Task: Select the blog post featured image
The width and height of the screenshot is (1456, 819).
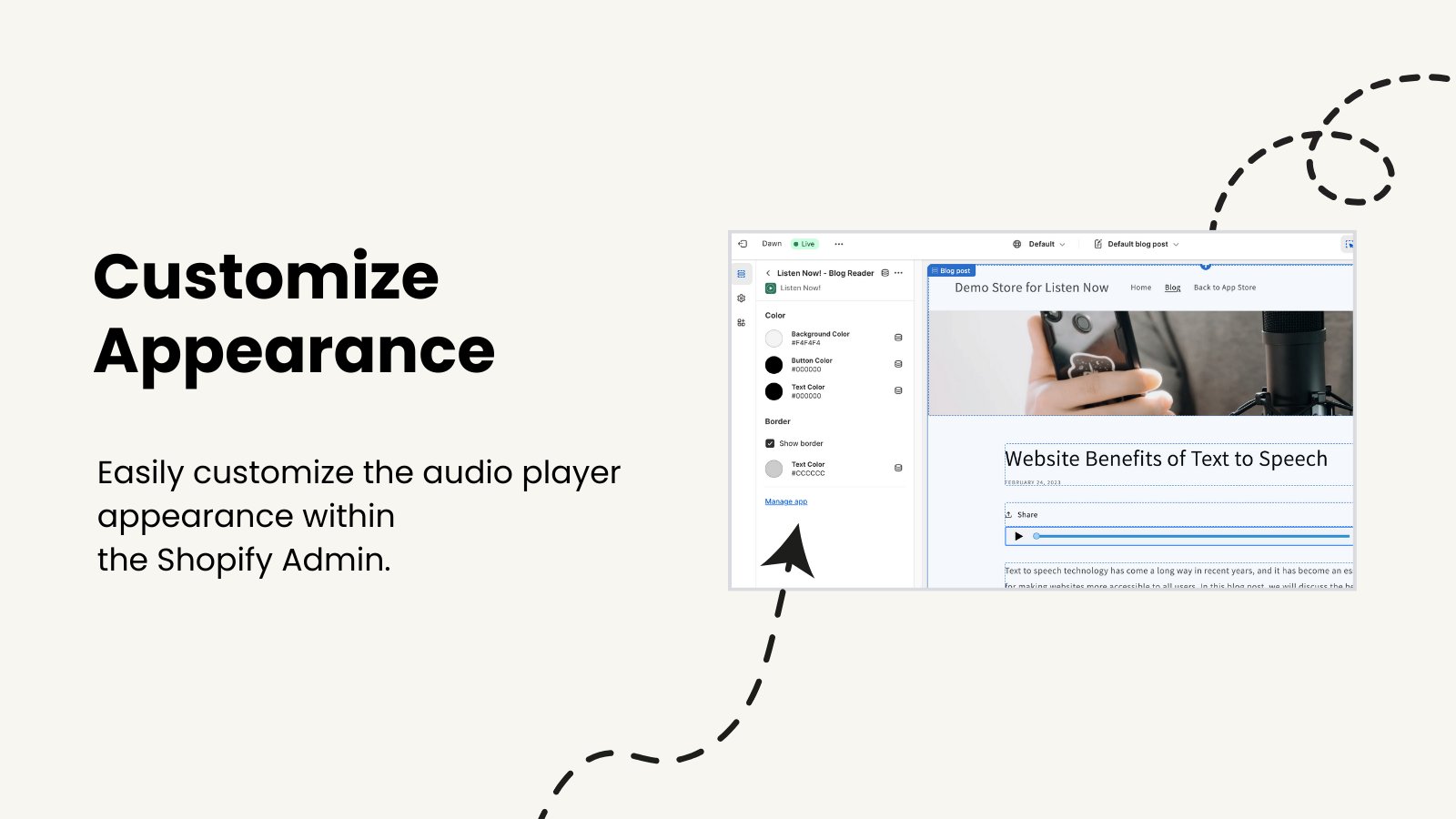Action: (x=1140, y=363)
